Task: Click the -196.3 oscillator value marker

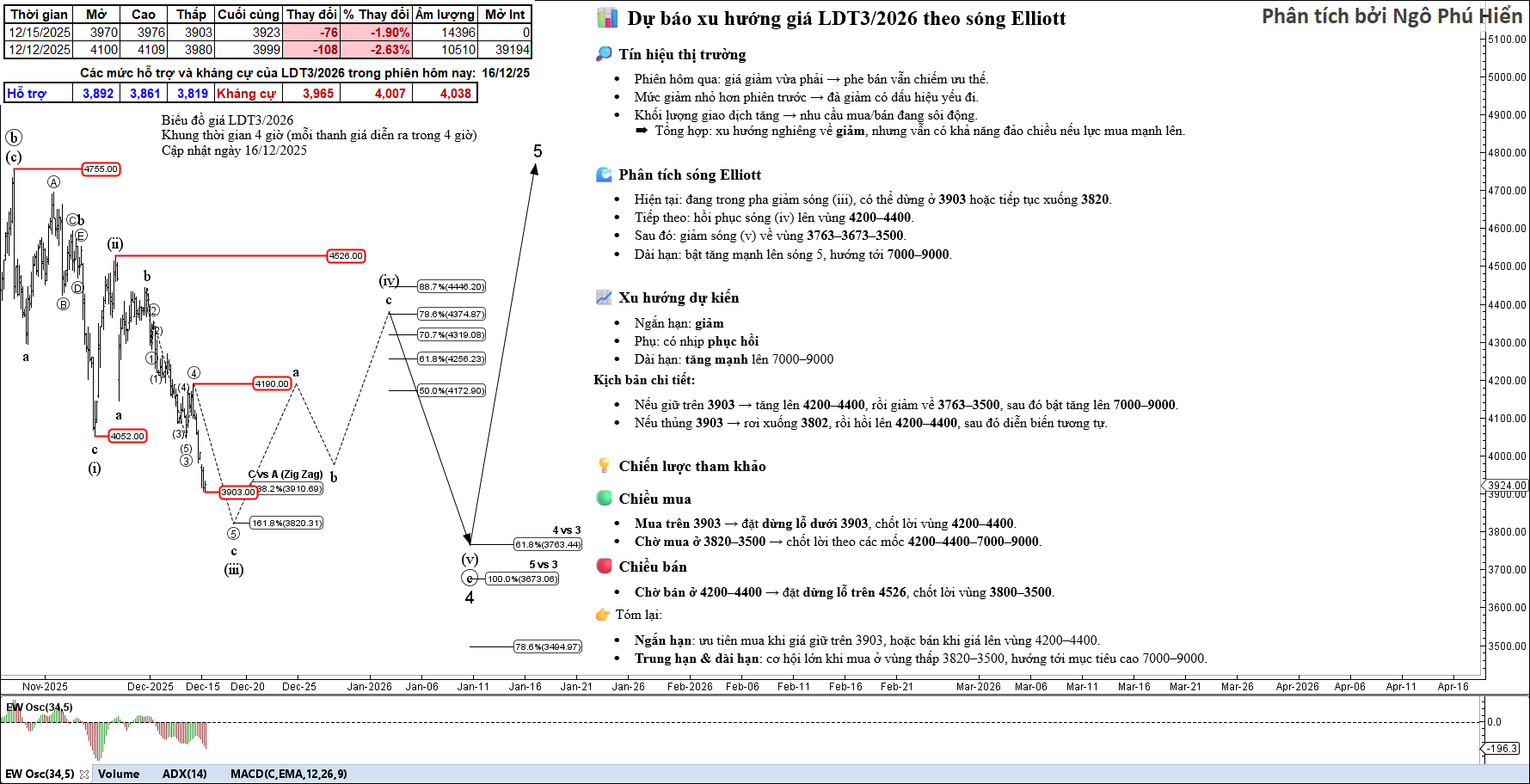Action: (1502, 749)
